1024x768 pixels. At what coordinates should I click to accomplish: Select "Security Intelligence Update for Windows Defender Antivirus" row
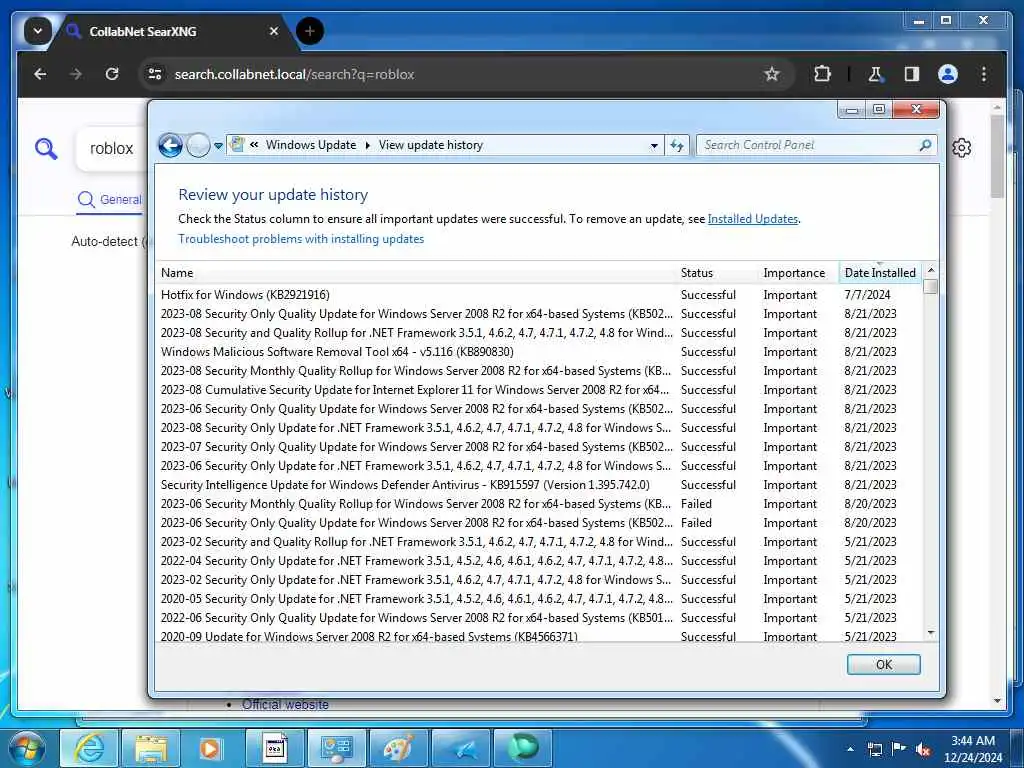click(539, 485)
